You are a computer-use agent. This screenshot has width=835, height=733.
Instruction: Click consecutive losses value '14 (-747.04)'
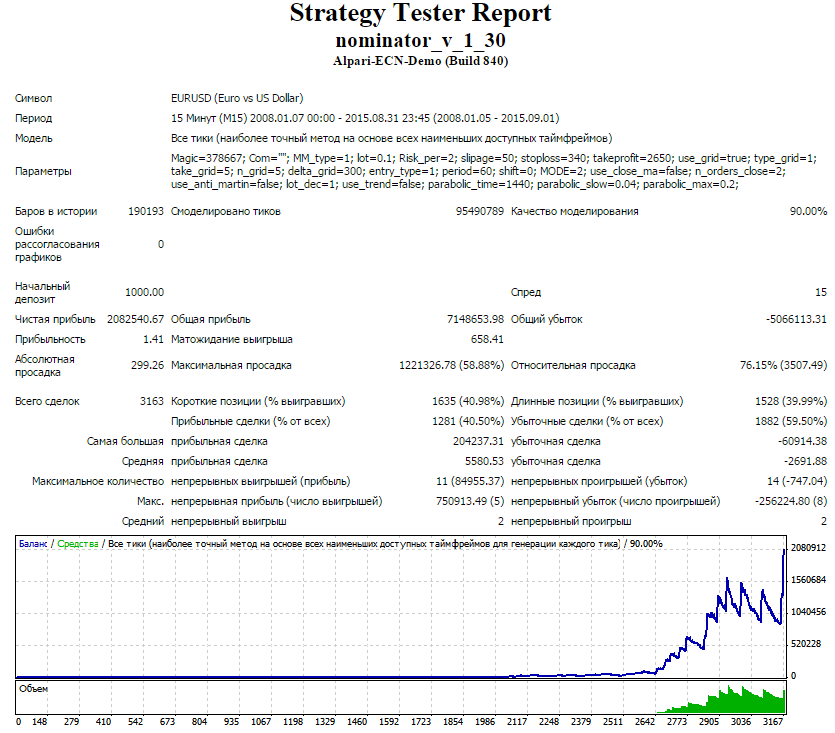click(797, 482)
